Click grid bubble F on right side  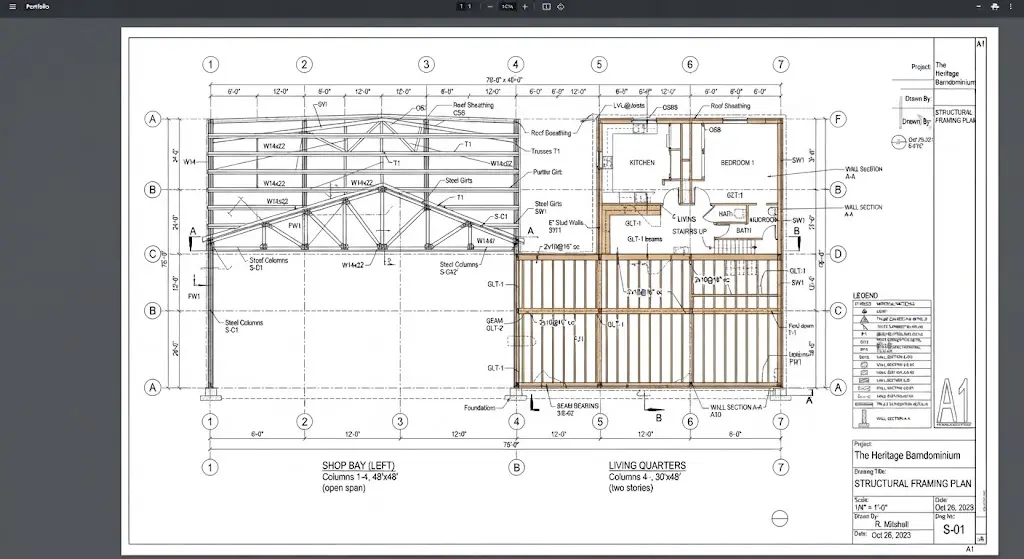839,120
